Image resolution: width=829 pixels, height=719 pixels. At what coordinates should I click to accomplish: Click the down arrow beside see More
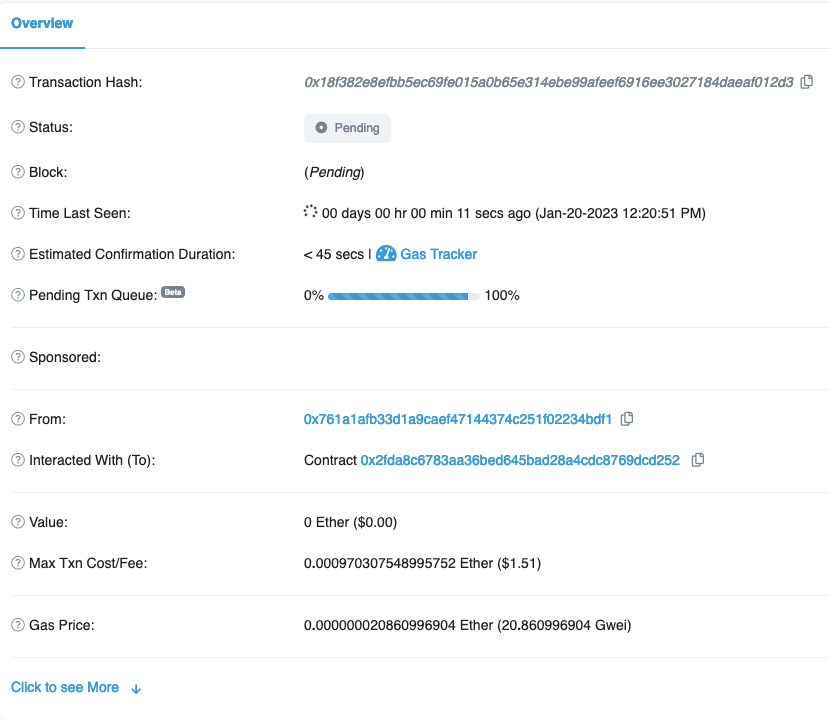tap(137, 688)
